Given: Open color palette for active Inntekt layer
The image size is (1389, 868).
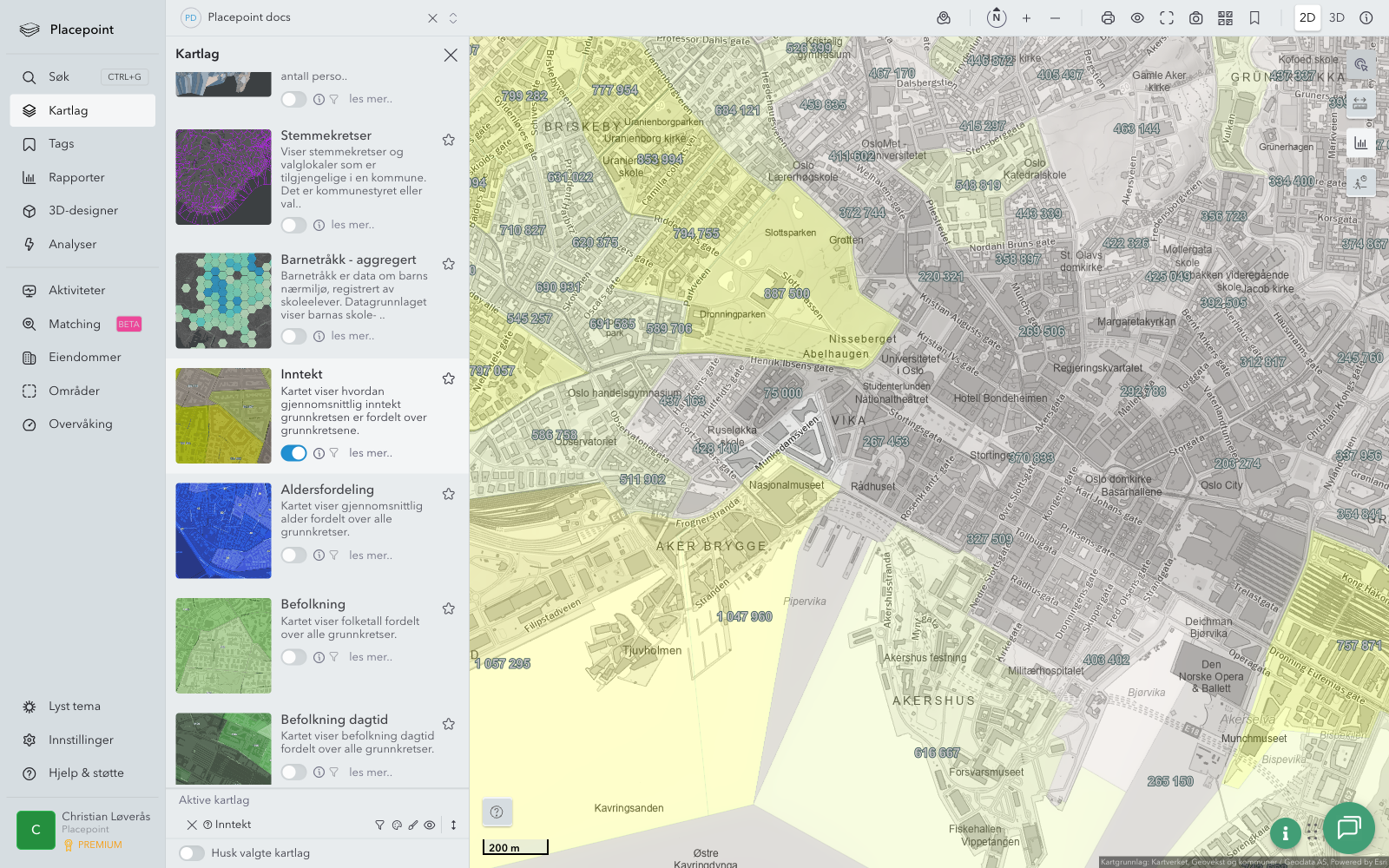Looking at the screenshot, I should pyautogui.click(x=397, y=825).
